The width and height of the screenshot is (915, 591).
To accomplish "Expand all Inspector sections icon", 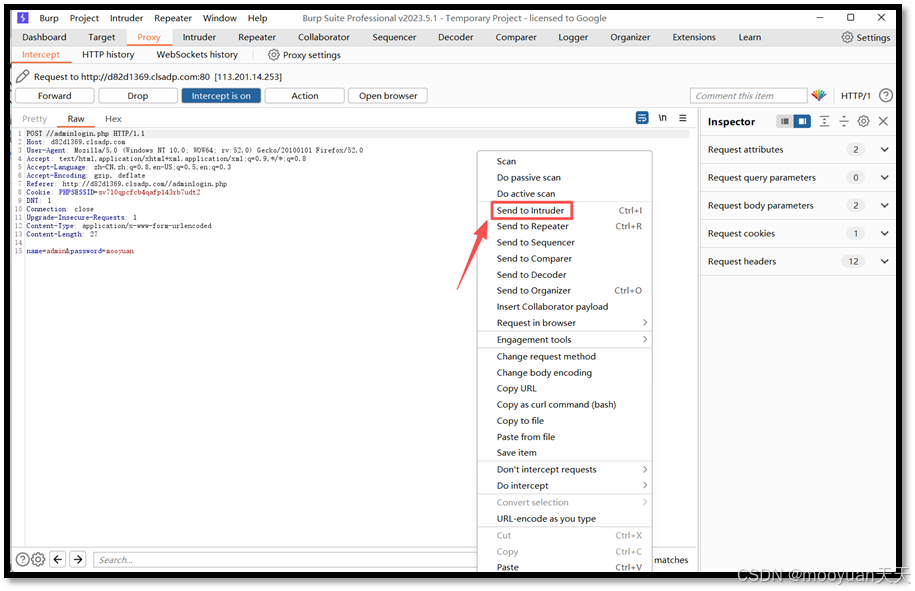I will 824,121.
